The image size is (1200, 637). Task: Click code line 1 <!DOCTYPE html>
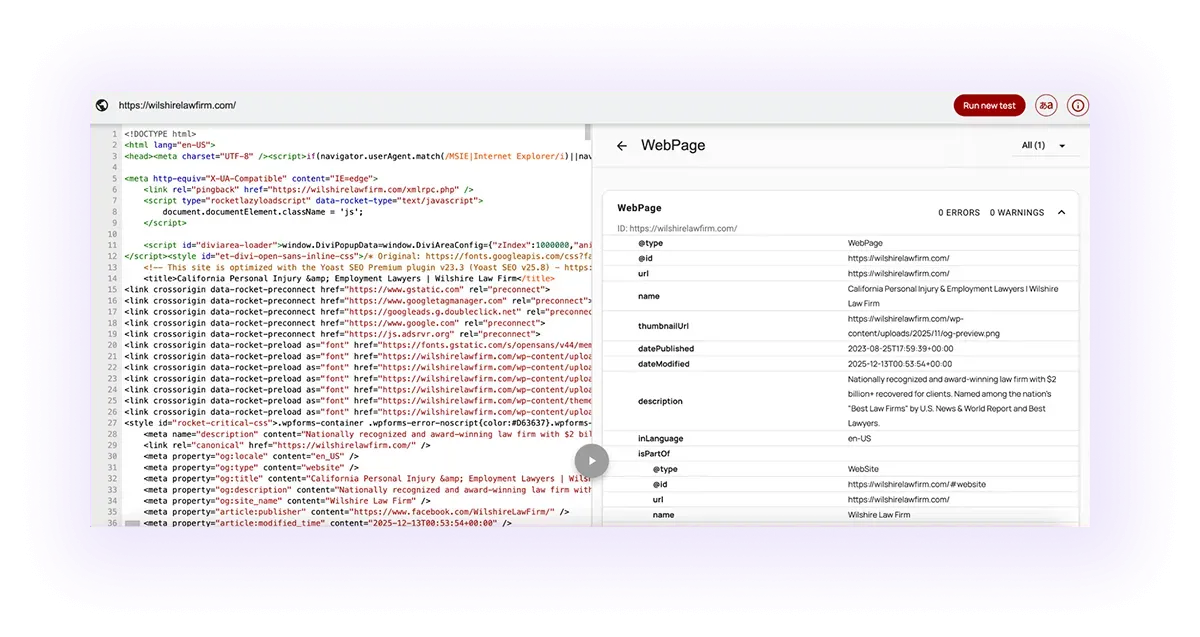161,134
